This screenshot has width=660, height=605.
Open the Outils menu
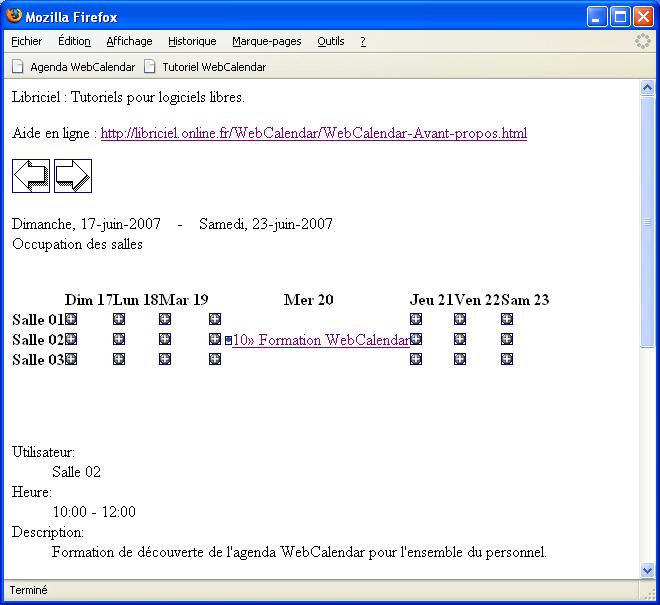[331, 41]
